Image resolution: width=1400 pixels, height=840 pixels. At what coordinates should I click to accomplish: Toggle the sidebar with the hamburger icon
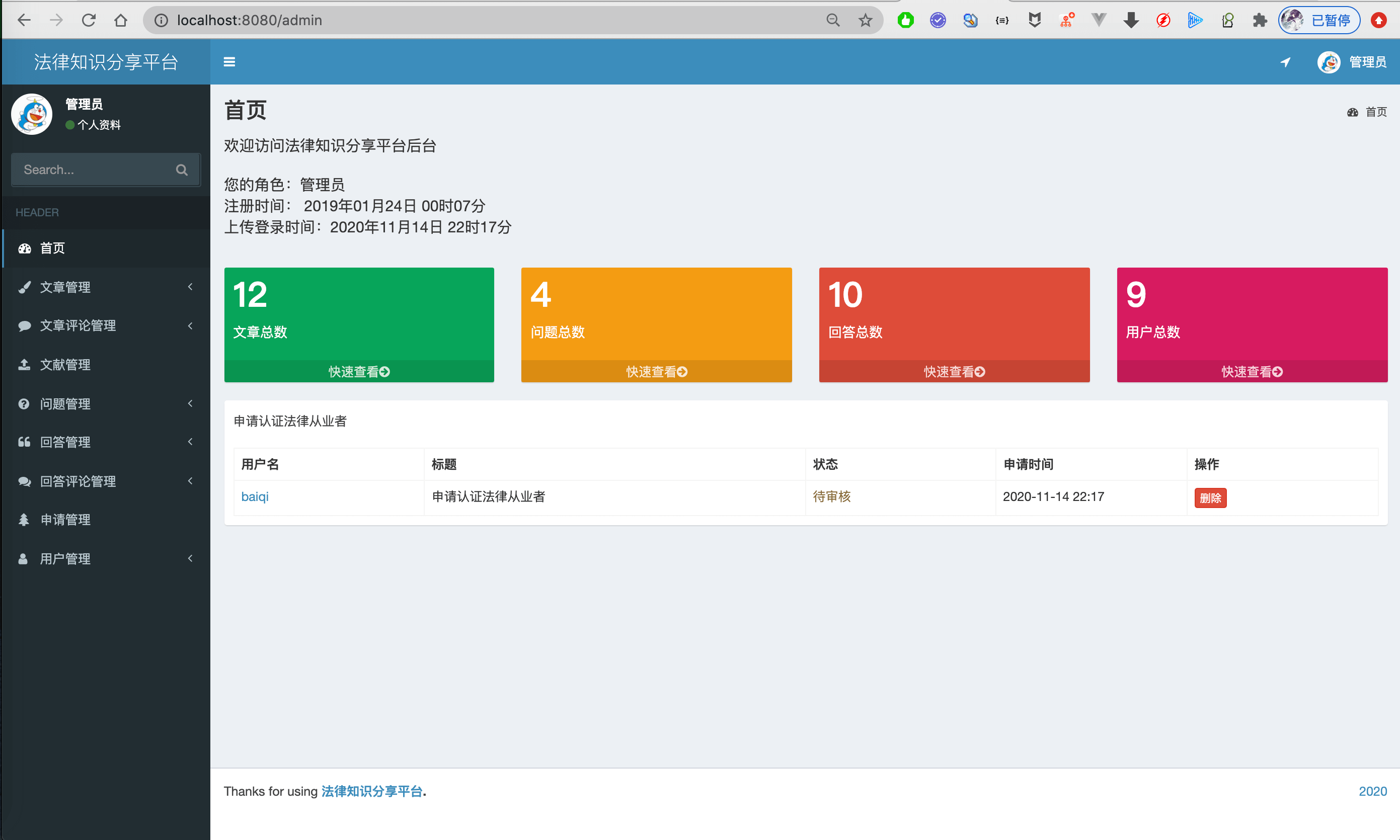coord(229,62)
